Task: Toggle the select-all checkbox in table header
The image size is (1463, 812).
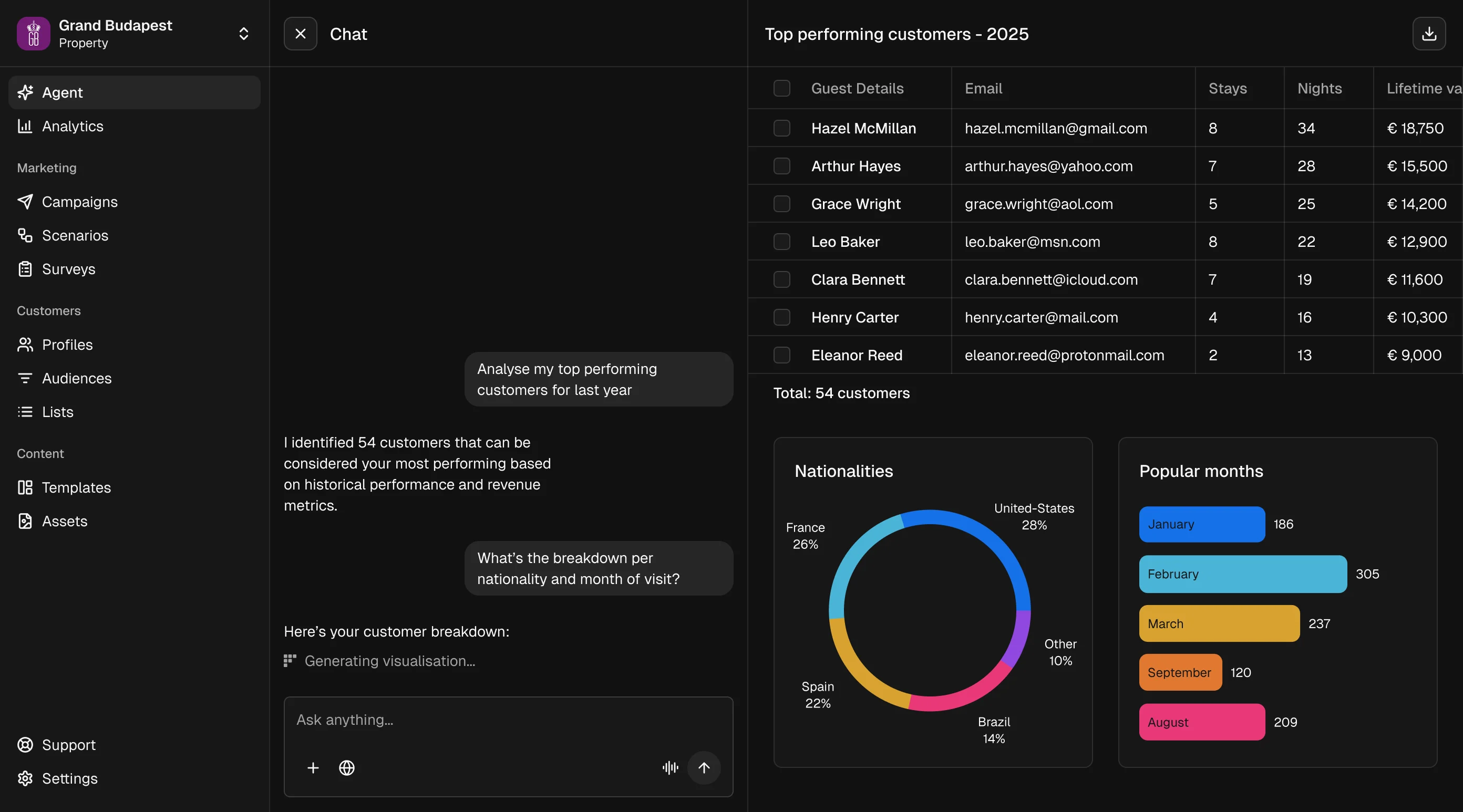Action: [781, 88]
